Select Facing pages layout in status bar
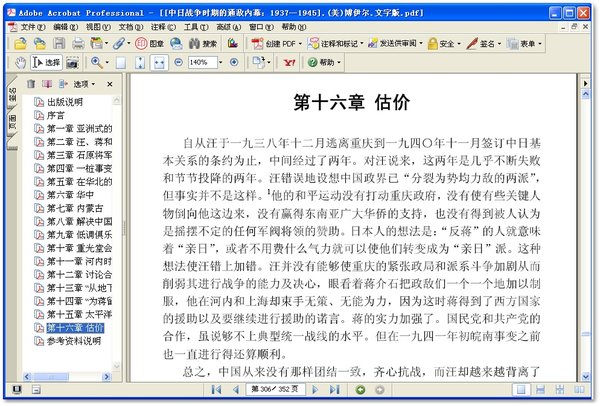Screen dimensions: 600x406 [579, 390]
